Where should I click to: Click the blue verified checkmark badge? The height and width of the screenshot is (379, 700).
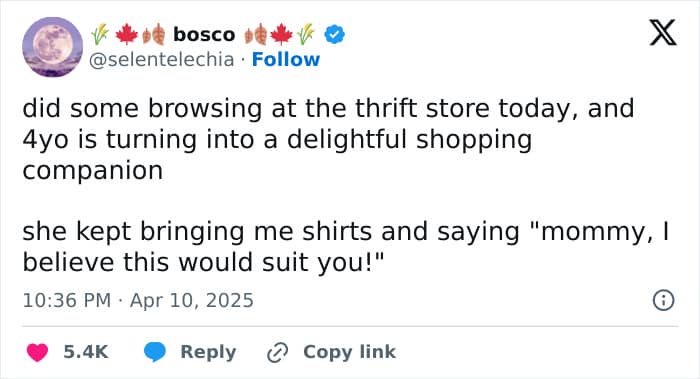pyautogui.click(x=334, y=34)
